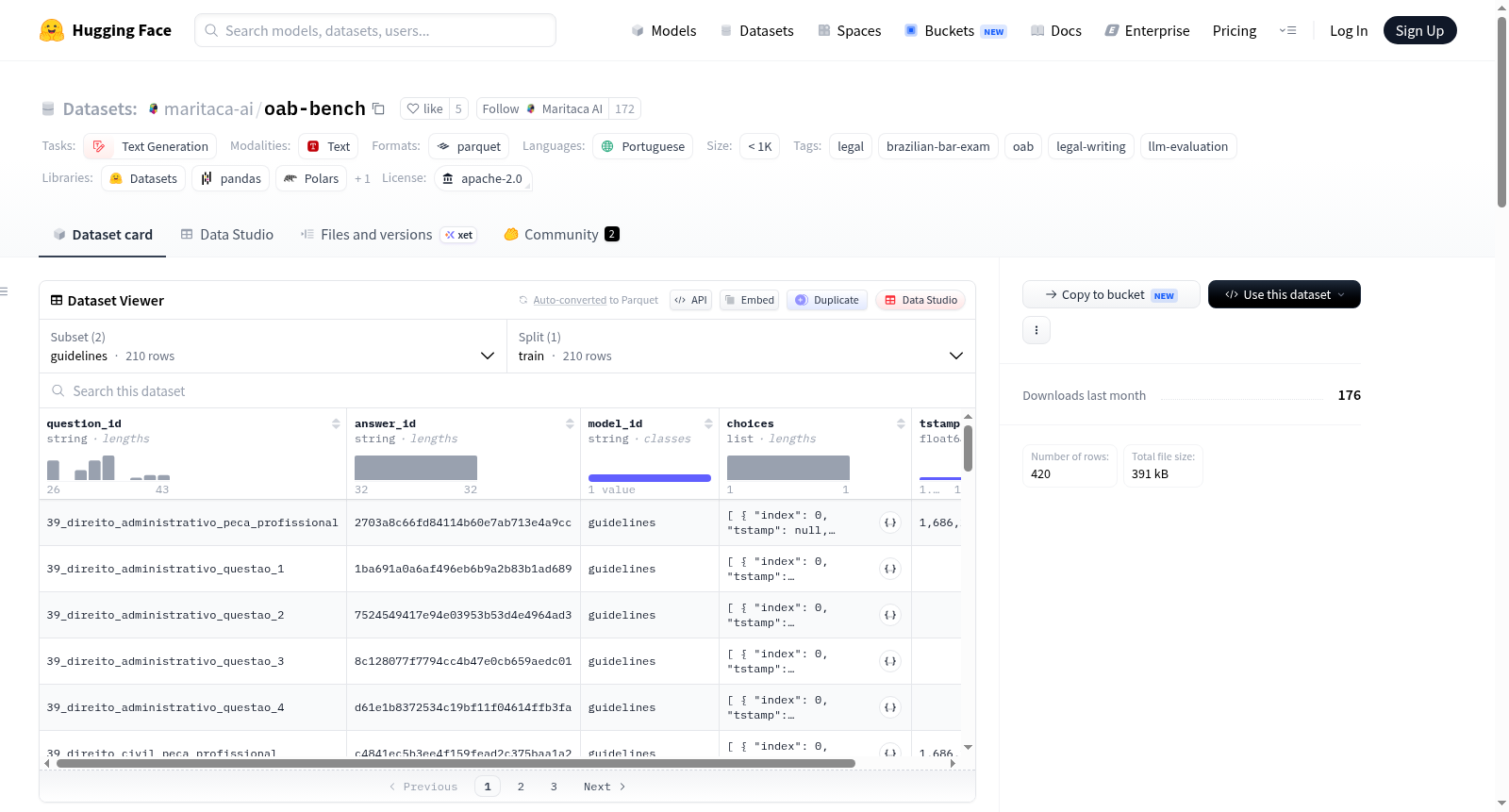Screen dimensions: 1509x812
Task: Sort the question_id column
Action: [x=336, y=423]
